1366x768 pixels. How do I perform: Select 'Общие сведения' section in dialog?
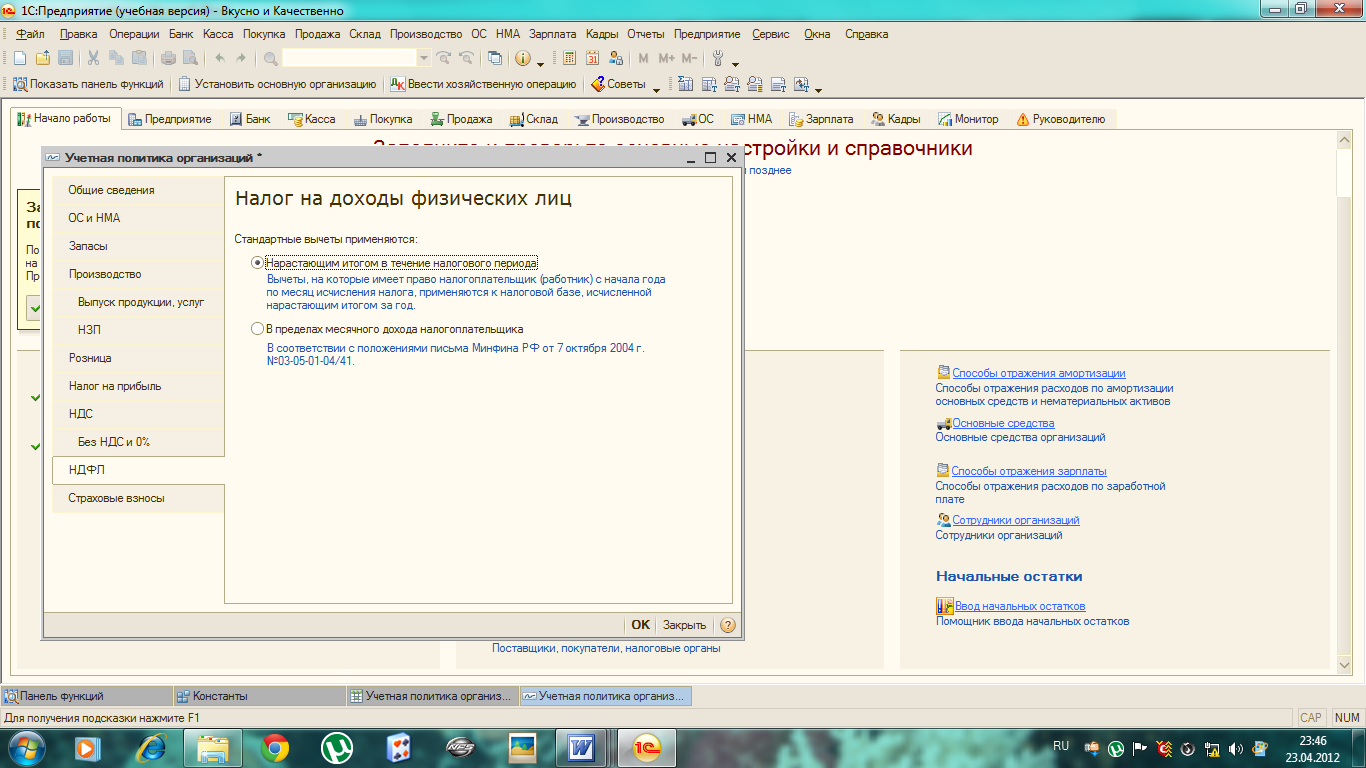138,190
